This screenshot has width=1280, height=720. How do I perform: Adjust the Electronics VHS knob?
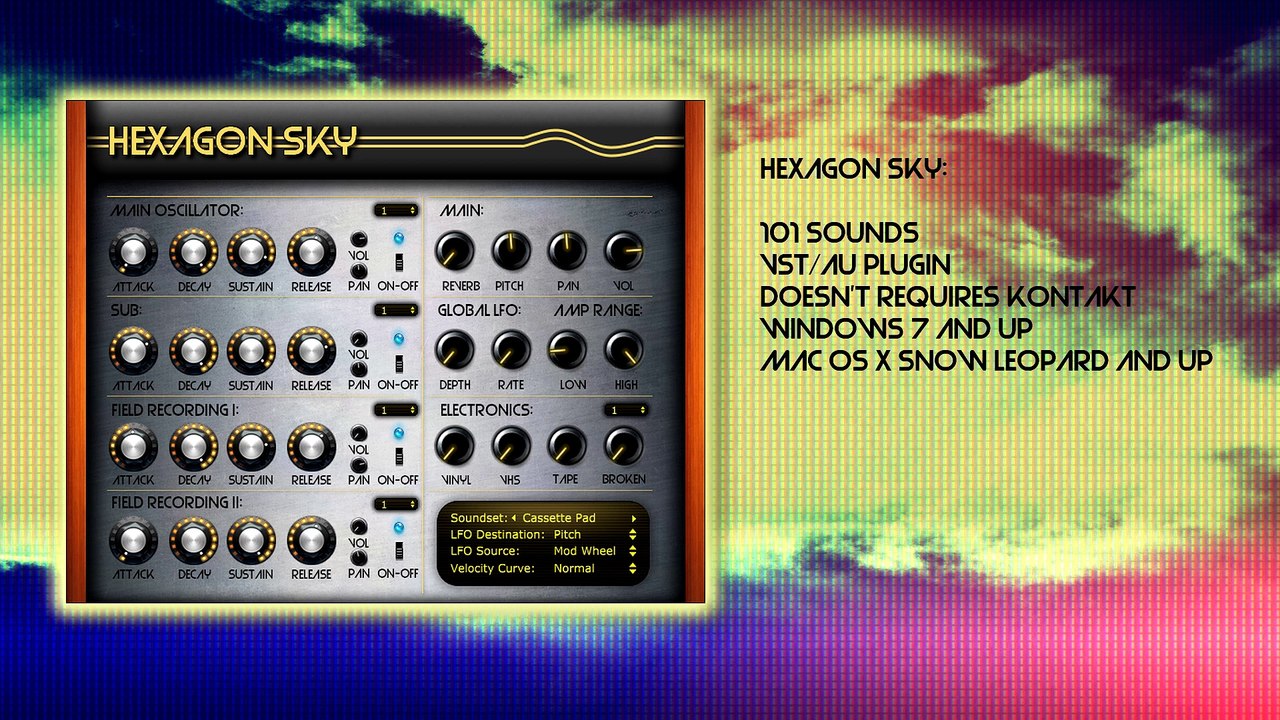(510, 446)
